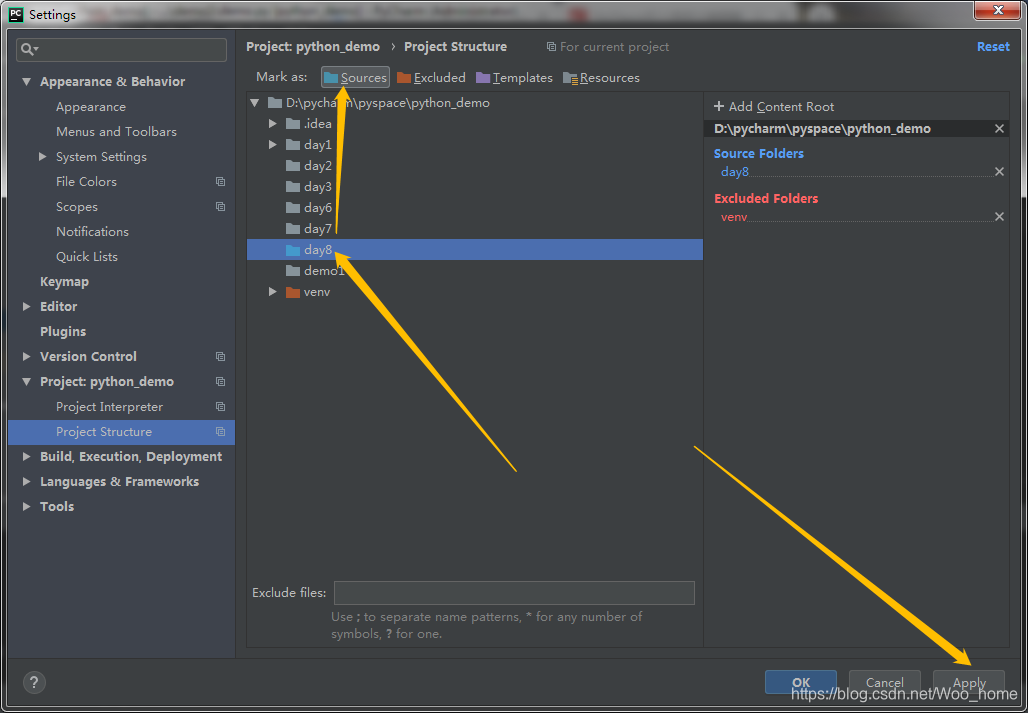Select day6 folder icon in tree
This screenshot has height=713, width=1028.
tap(293, 208)
